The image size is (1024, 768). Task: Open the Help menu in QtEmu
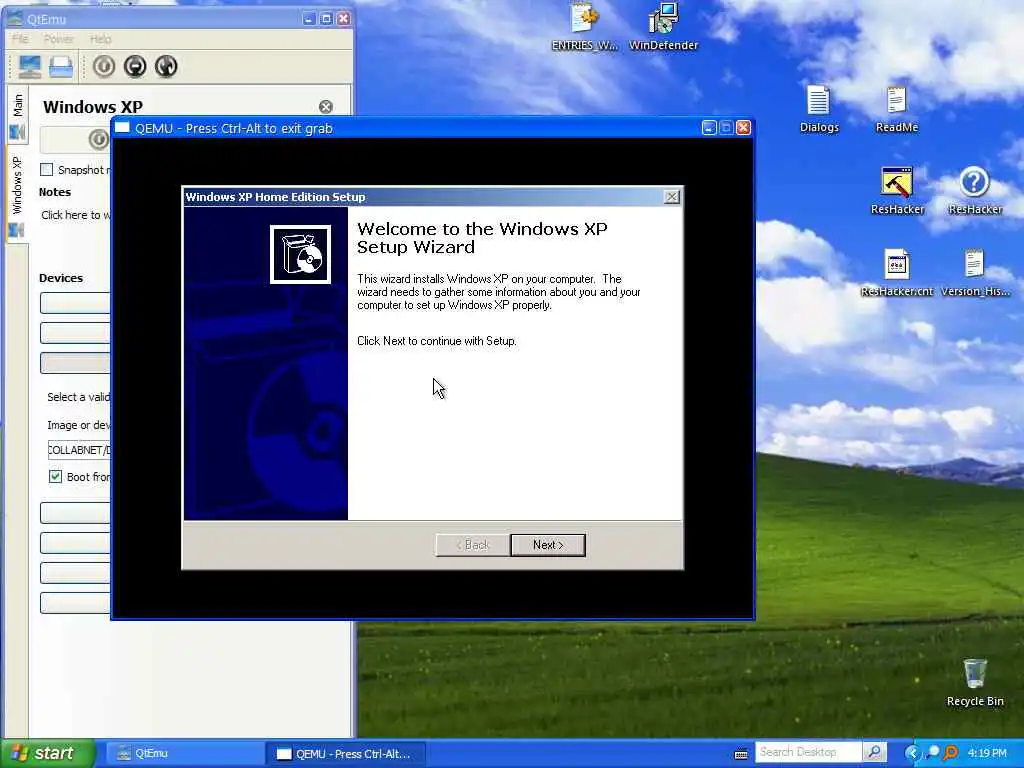[x=101, y=39]
